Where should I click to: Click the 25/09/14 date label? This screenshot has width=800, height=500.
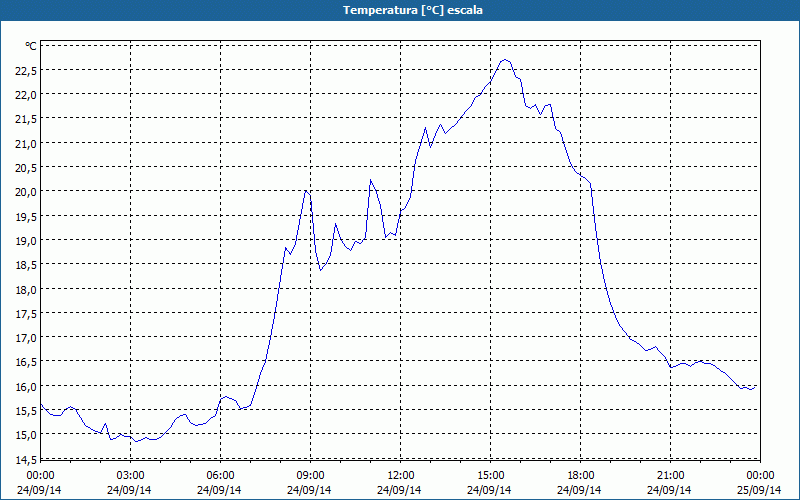pos(759,490)
